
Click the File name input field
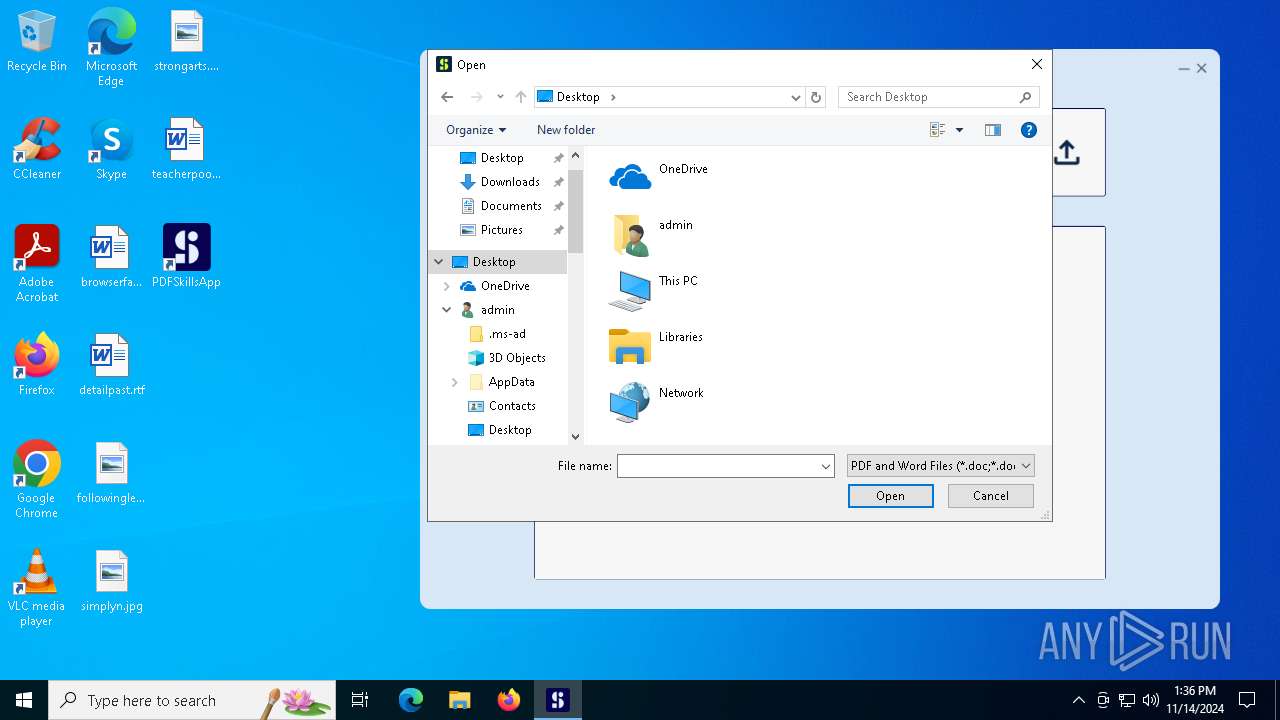718,466
